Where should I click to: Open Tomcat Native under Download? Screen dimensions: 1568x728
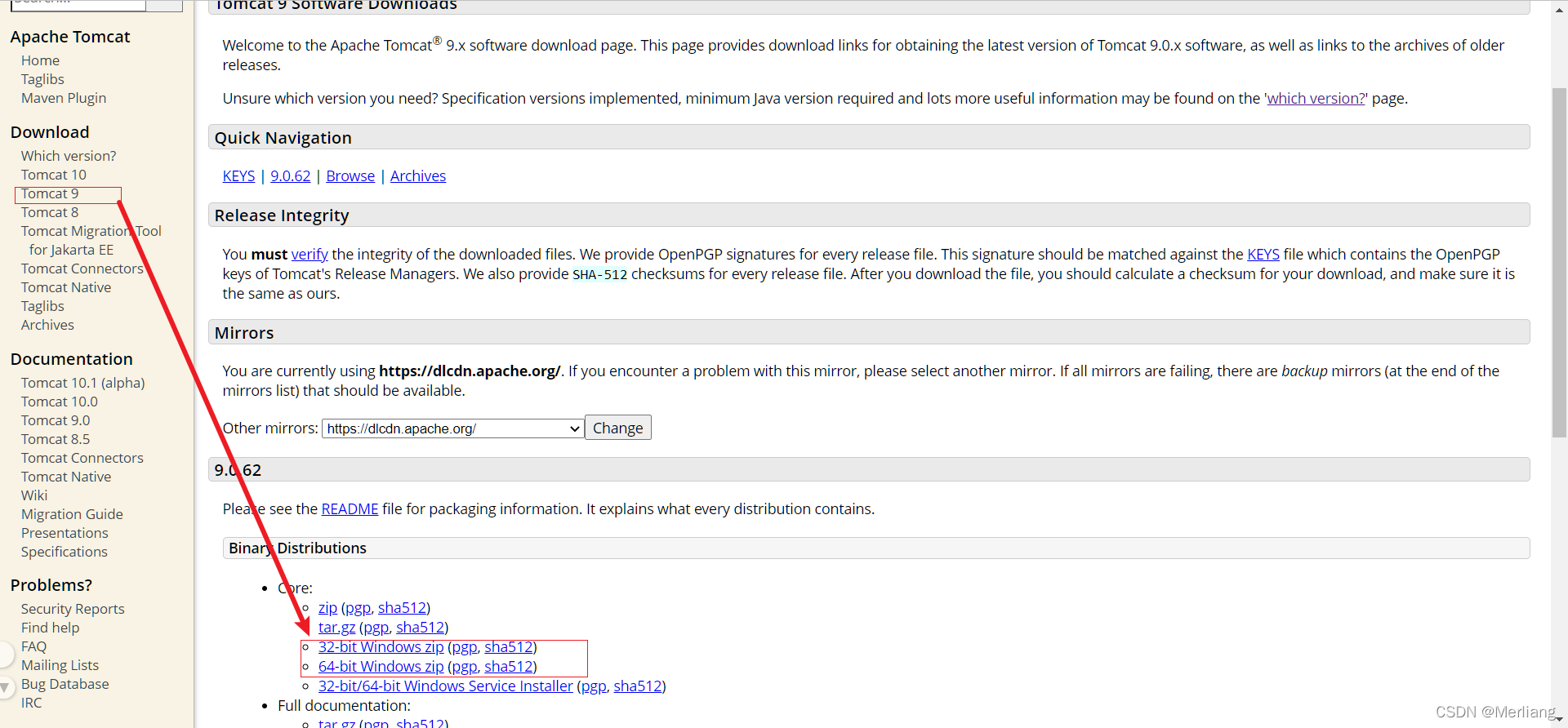pyautogui.click(x=66, y=287)
